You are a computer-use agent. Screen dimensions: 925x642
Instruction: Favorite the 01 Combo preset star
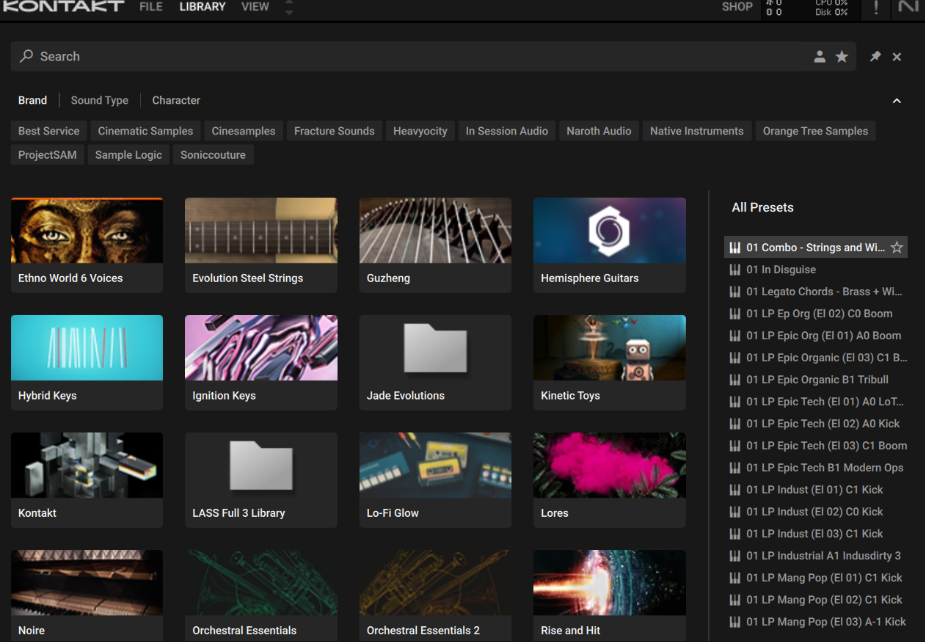point(897,247)
